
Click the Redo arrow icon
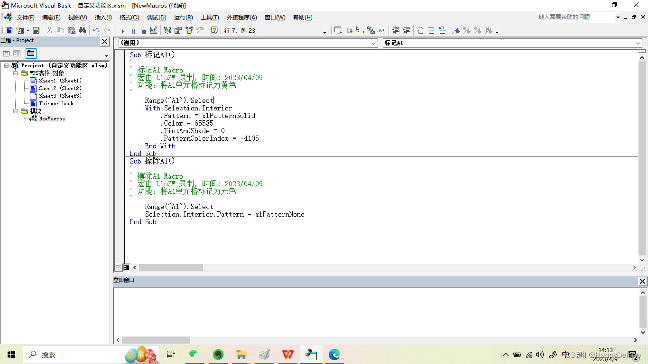point(107,30)
